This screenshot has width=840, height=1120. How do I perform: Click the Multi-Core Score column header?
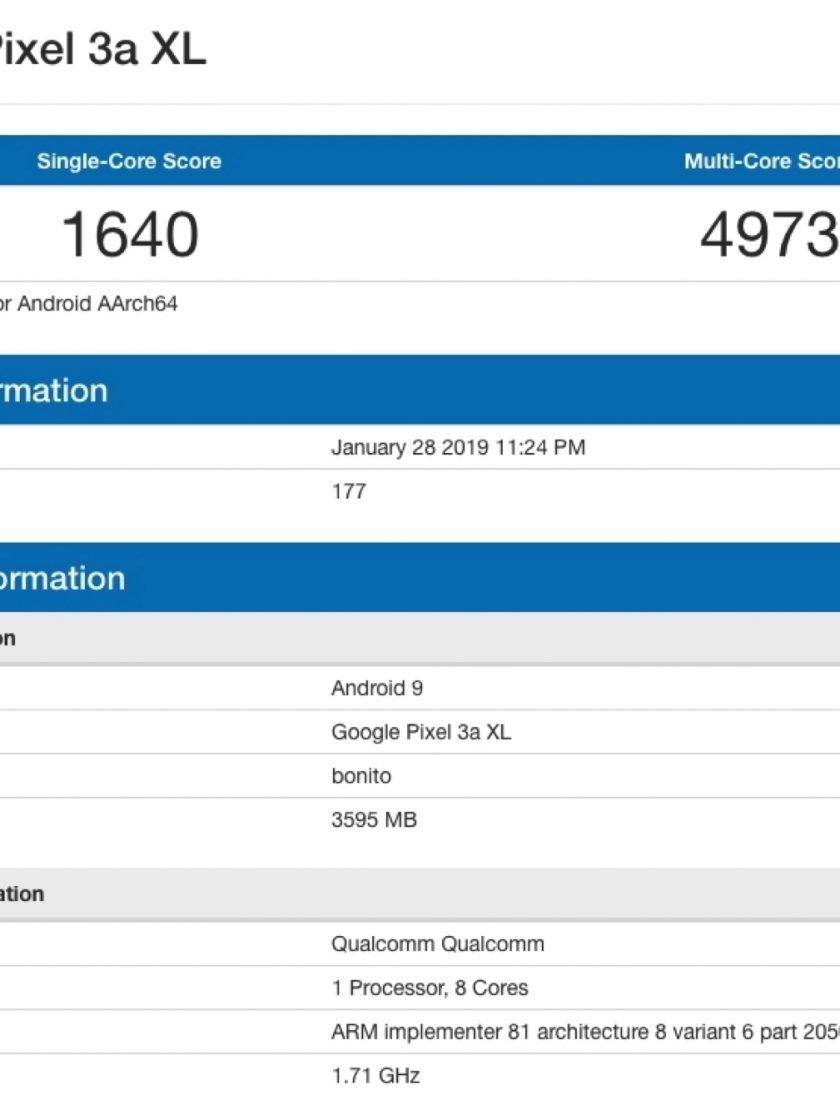point(760,161)
